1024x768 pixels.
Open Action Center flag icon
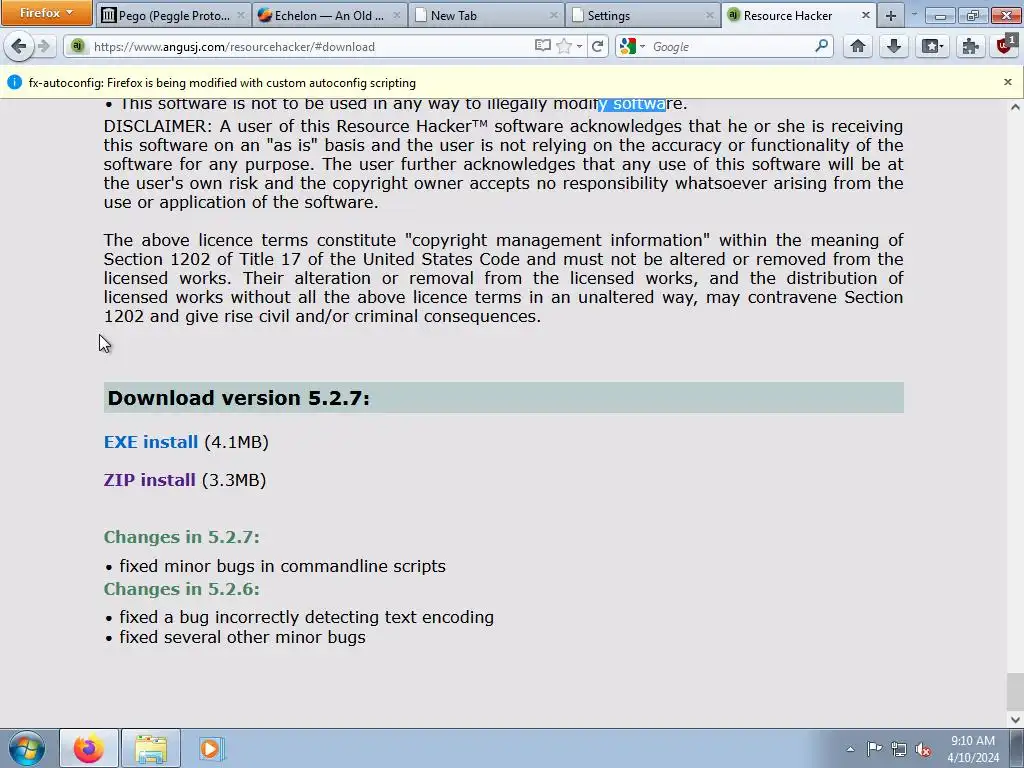click(874, 749)
